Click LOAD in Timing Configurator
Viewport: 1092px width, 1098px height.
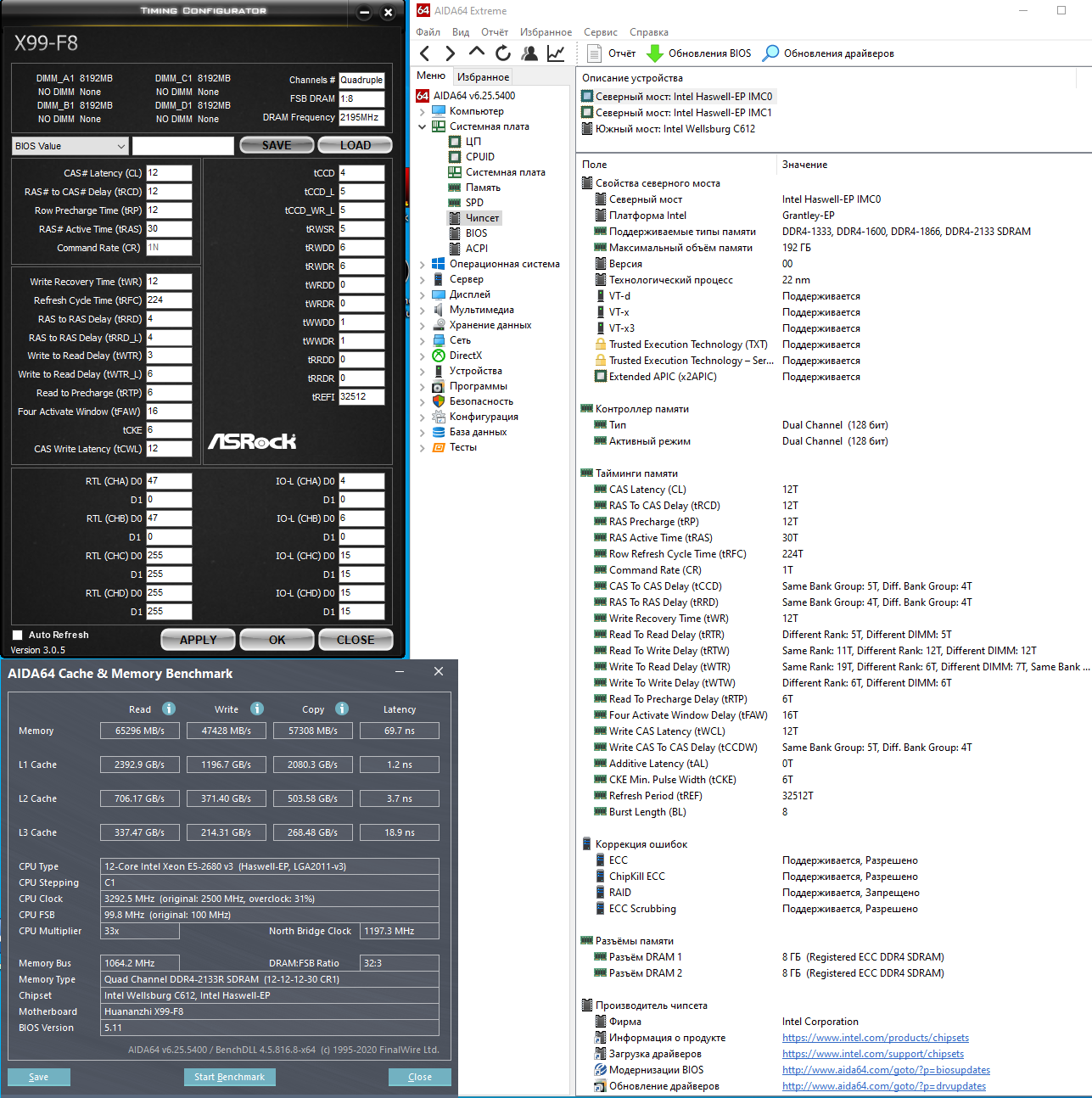356,145
